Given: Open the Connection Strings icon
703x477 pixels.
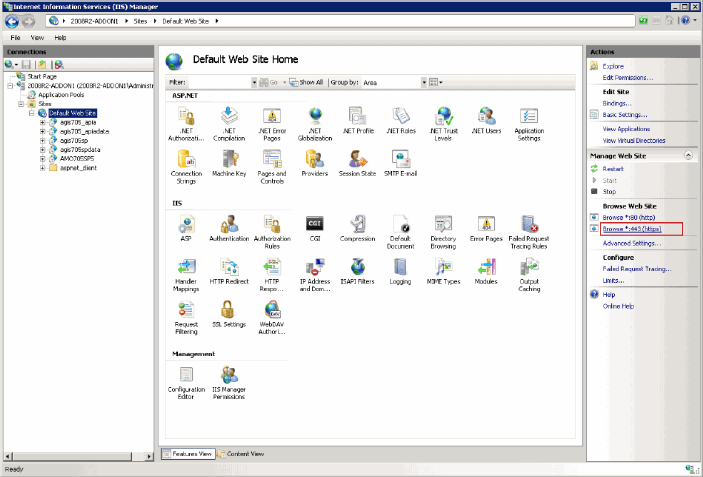Looking at the screenshot, I should tap(186, 162).
